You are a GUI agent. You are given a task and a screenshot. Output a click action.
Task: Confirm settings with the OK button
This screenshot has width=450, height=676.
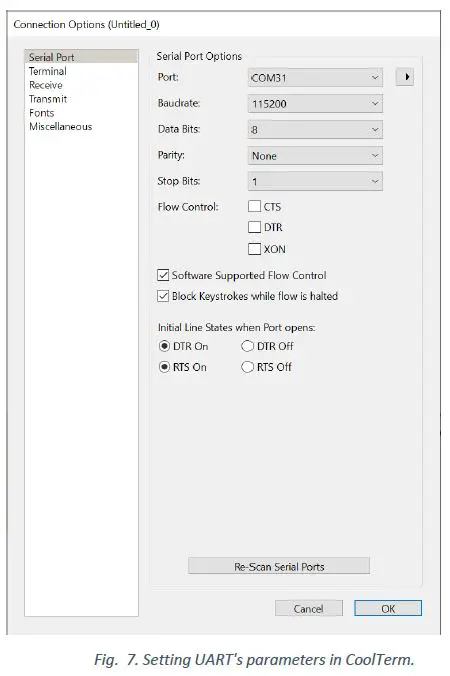(x=388, y=608)
